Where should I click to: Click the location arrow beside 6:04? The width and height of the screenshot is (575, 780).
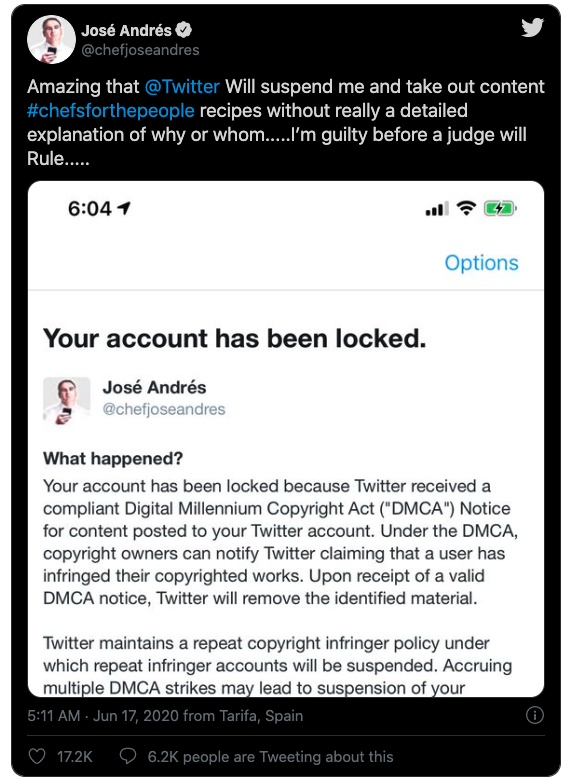pos(124,208)
